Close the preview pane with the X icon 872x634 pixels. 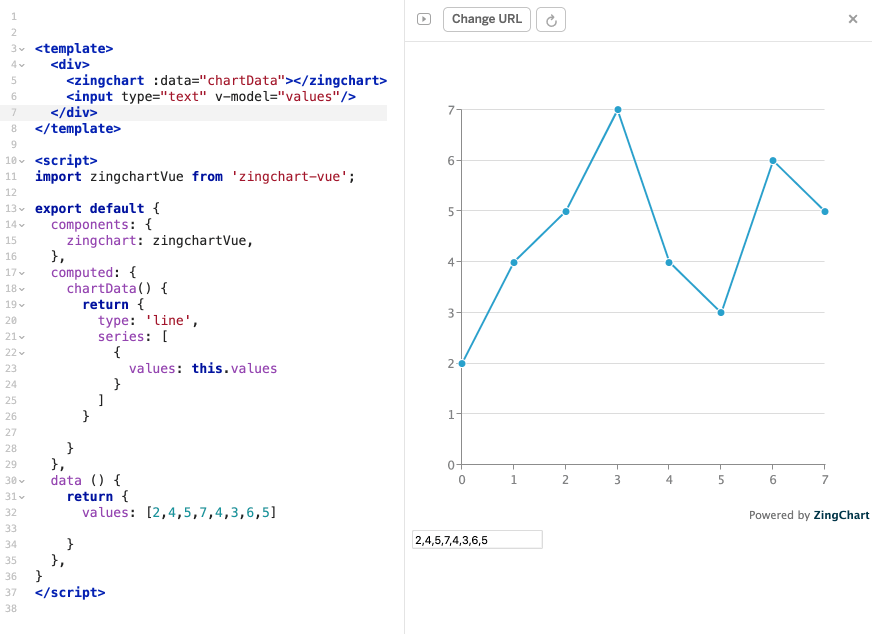(854, 18)
